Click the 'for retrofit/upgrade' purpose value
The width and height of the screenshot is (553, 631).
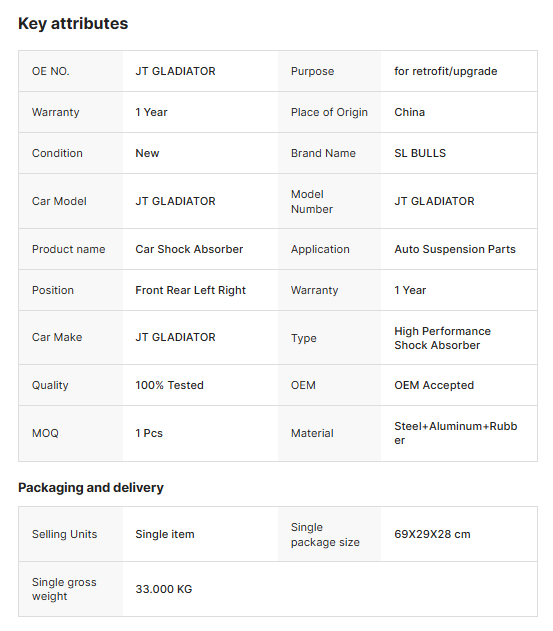coord(446,71)
